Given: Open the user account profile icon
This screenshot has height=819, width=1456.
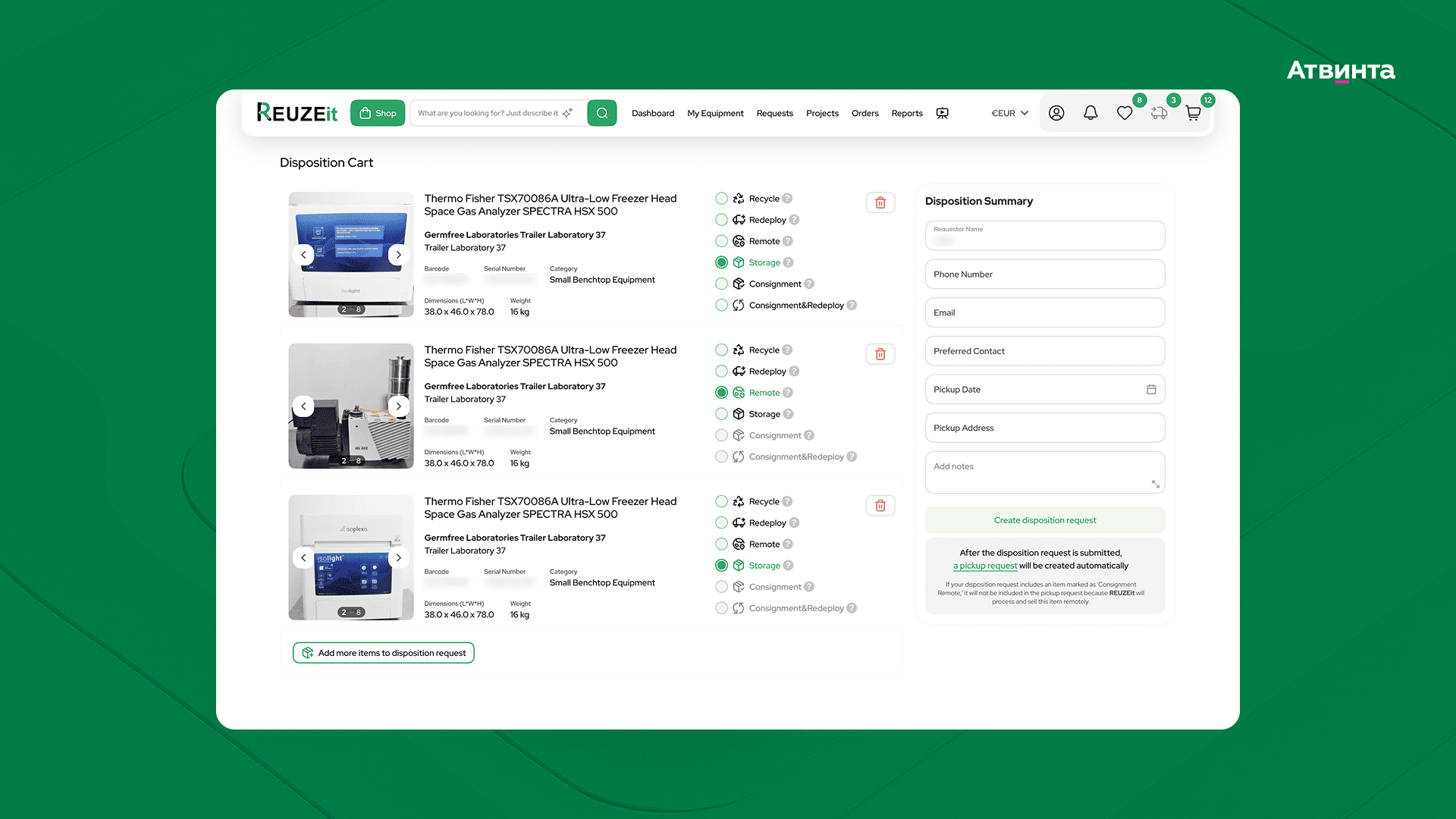Looking at the screenshot, I should 1056,113.
